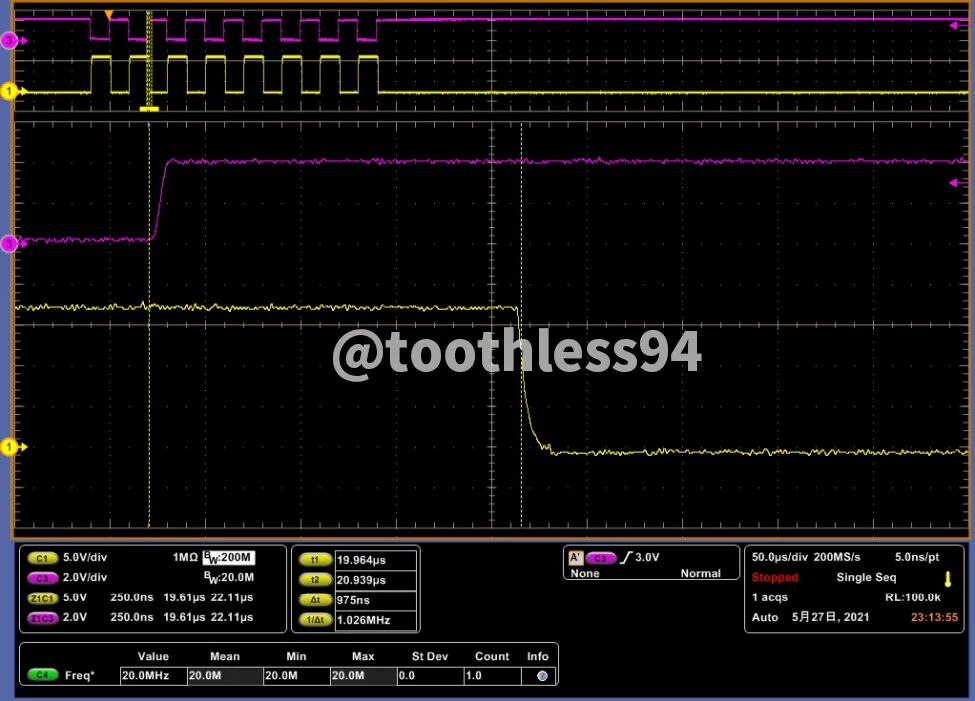
Task: Click the 200MS/s sample rate readout
Action: click(837, 557)
